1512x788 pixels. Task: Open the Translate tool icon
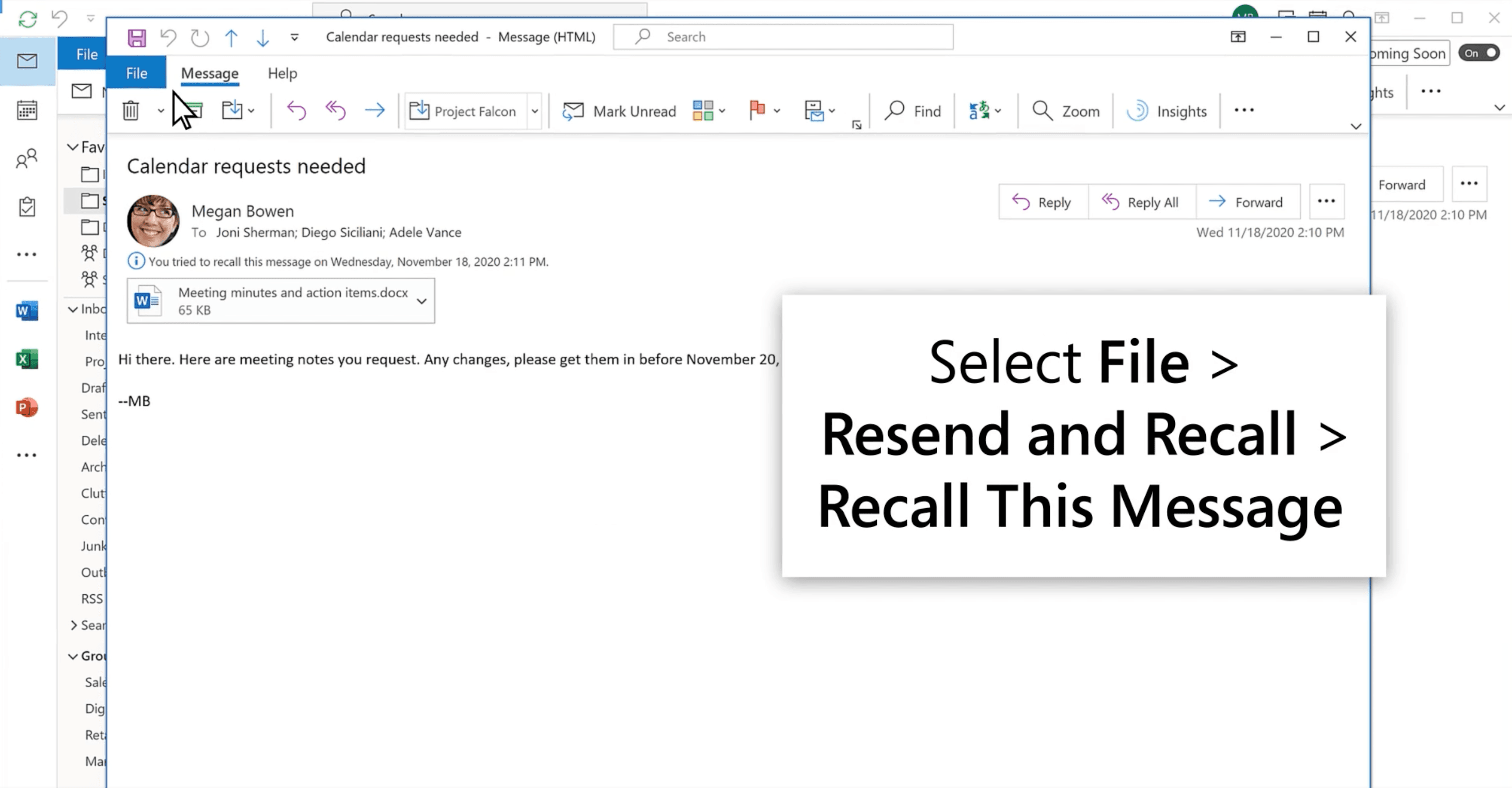tap(979, 111)
